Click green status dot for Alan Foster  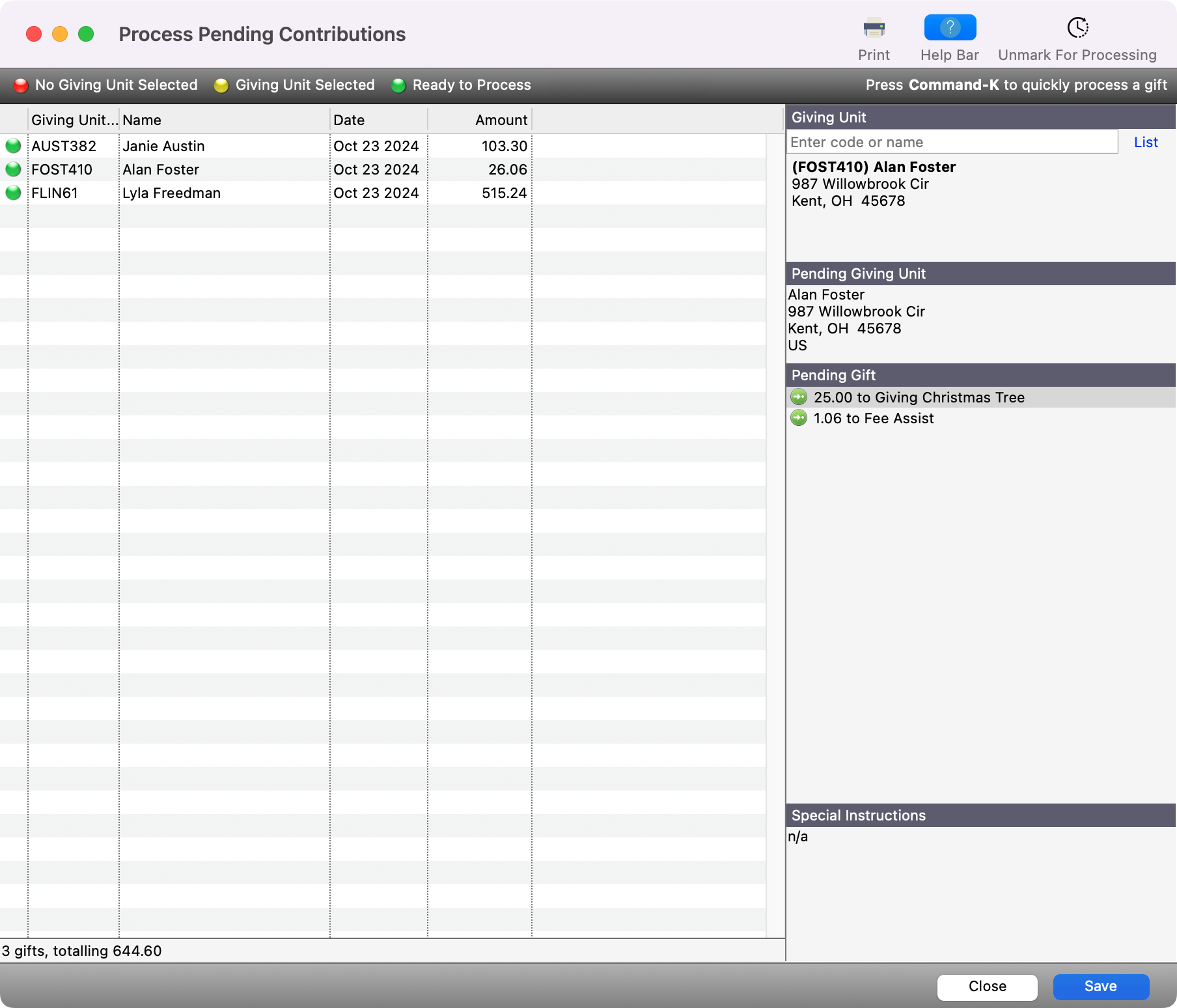(13, 169)
